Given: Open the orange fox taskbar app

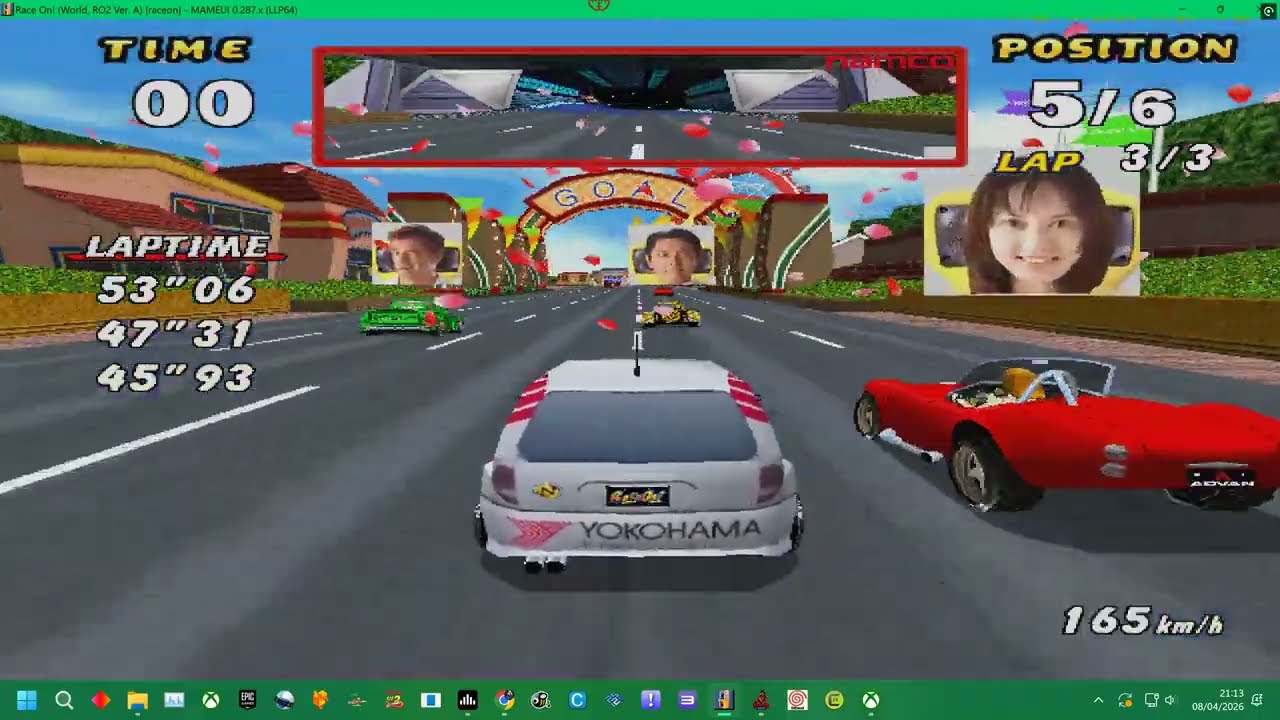Looking at the screenshot, I should point(320,700).
